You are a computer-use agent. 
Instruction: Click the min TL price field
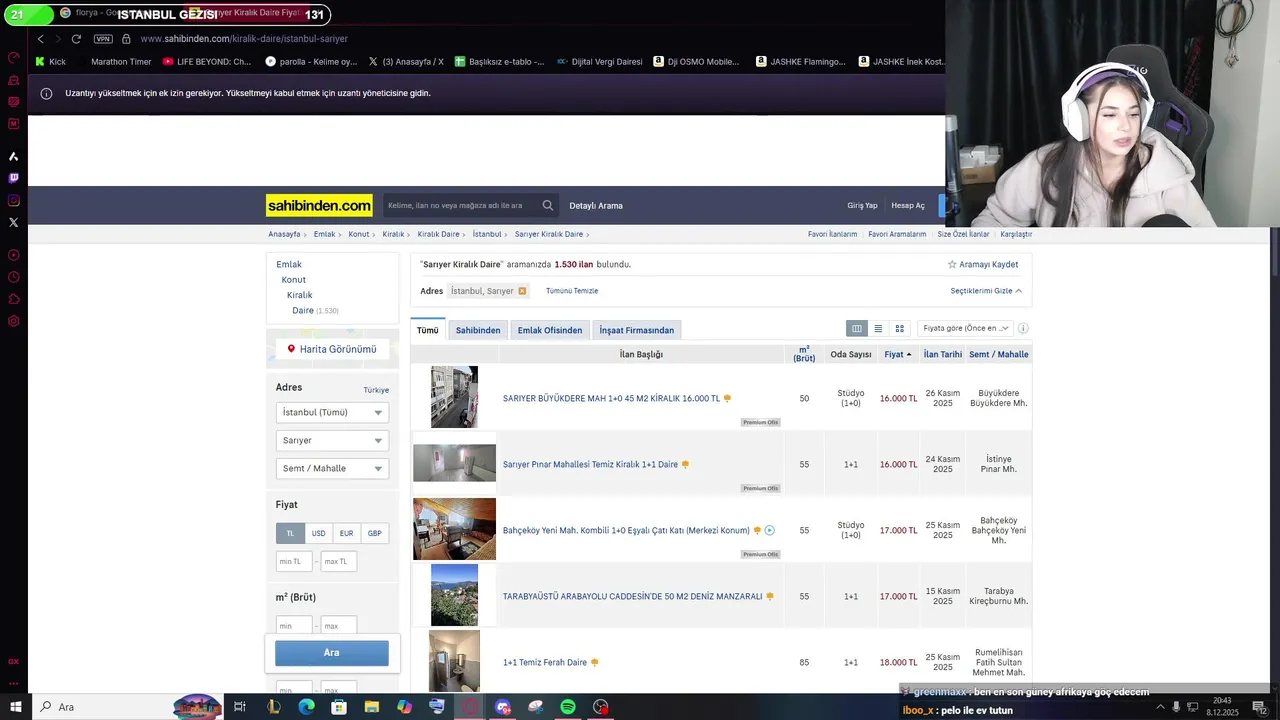point(294,561)
